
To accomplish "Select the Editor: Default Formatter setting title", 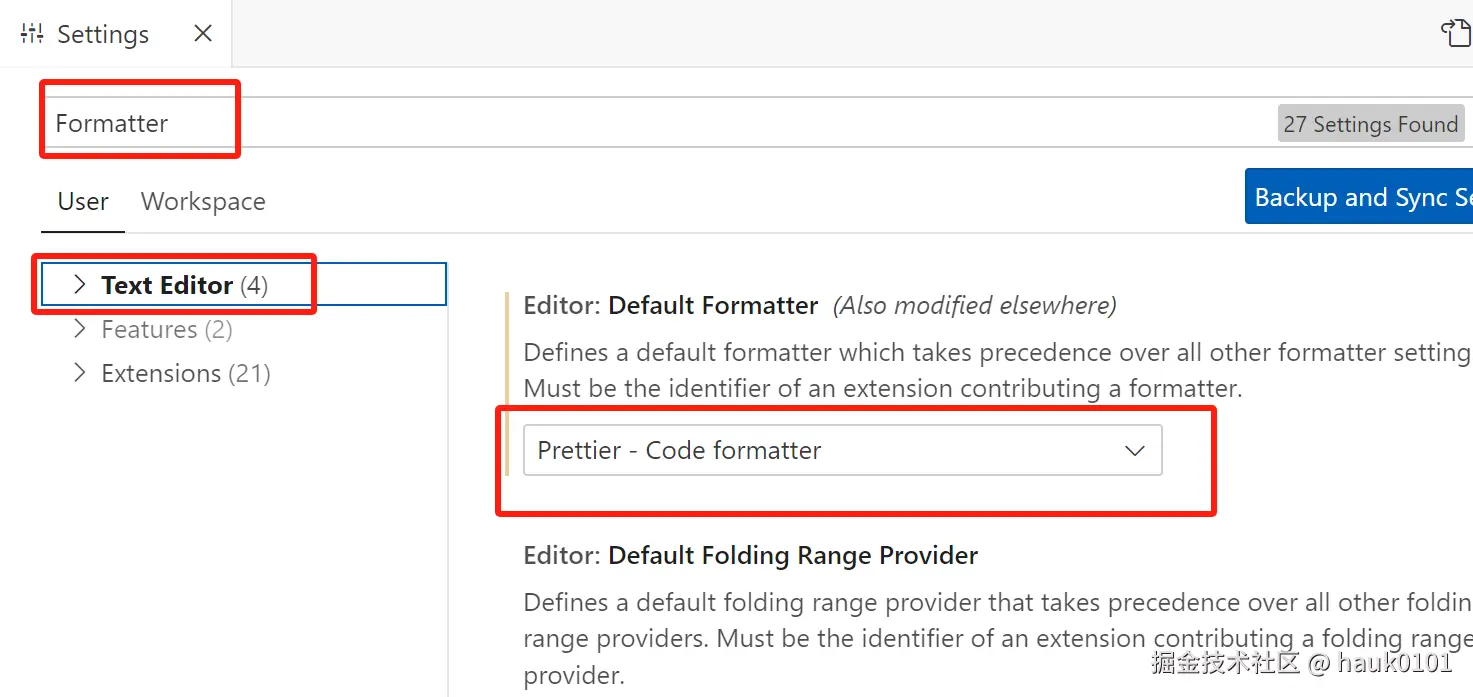I will (x=671, y=305).
